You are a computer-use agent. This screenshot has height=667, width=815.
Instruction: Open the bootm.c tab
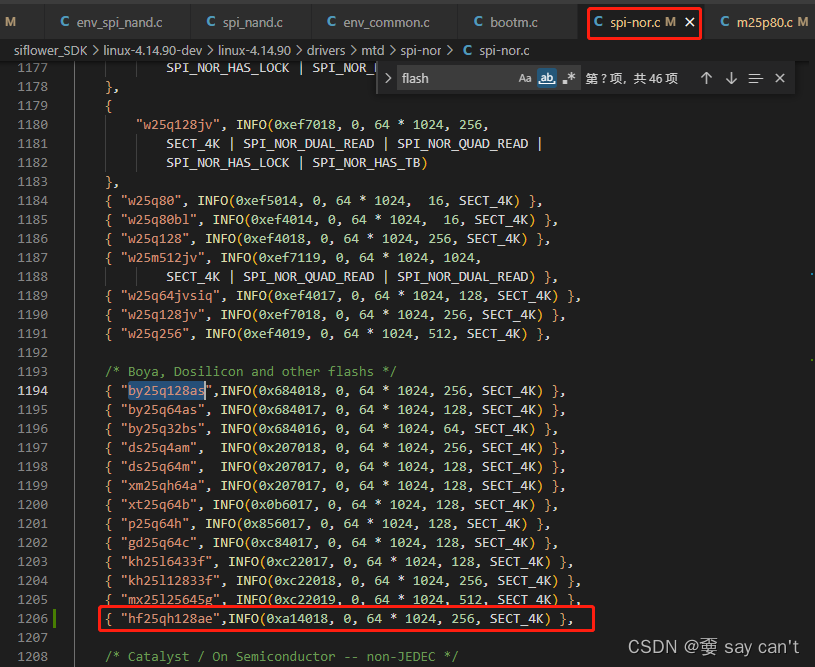click(512, 22)
